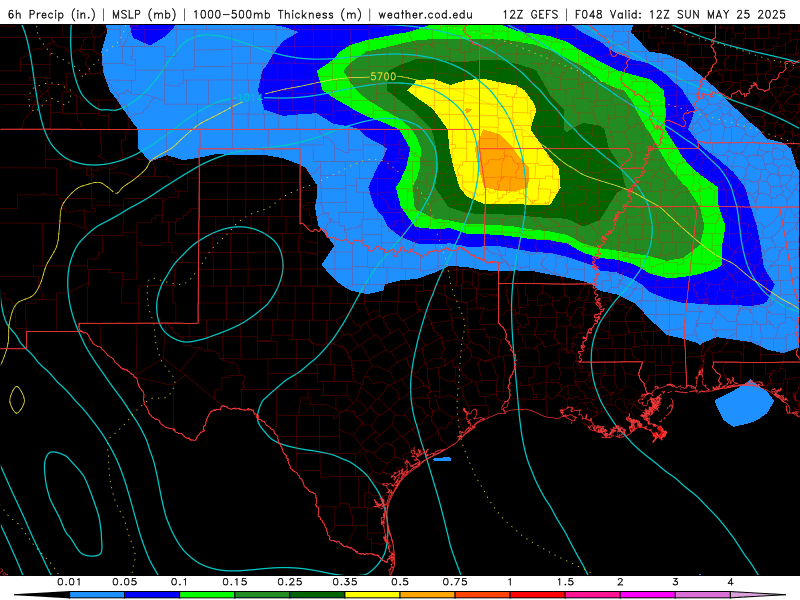The image size is (800, 600).
Task: Click the small blue precip patch near Florida panhandle
Action: (x=744, y=404)
